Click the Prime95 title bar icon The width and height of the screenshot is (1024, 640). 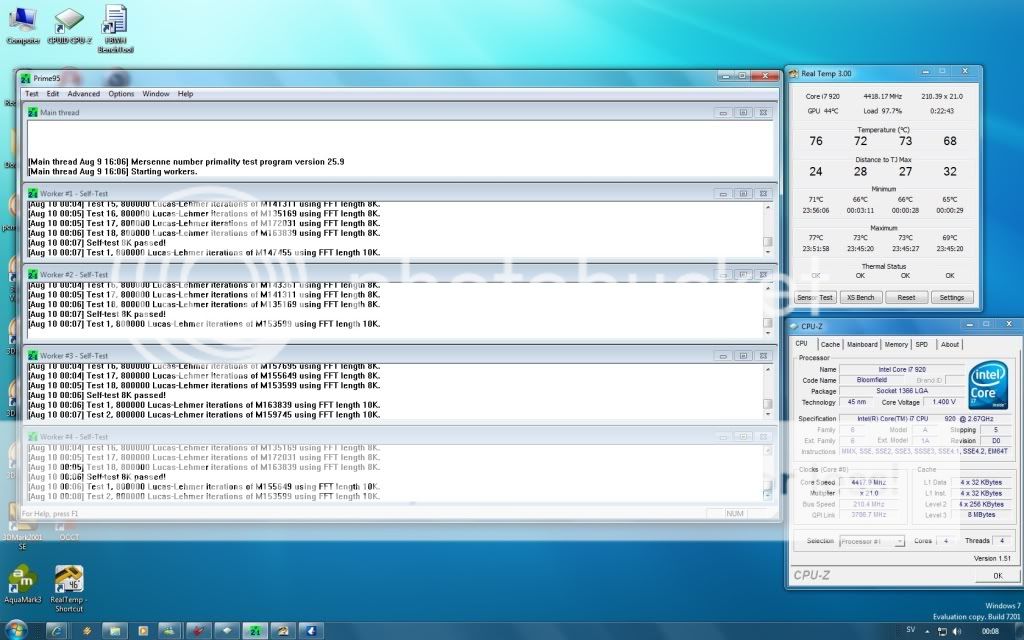(25, 78)
